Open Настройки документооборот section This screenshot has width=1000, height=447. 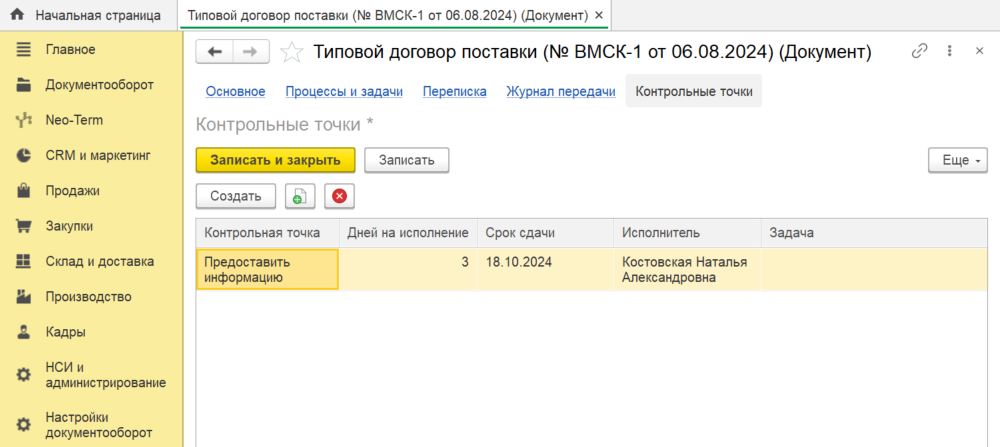99,425
